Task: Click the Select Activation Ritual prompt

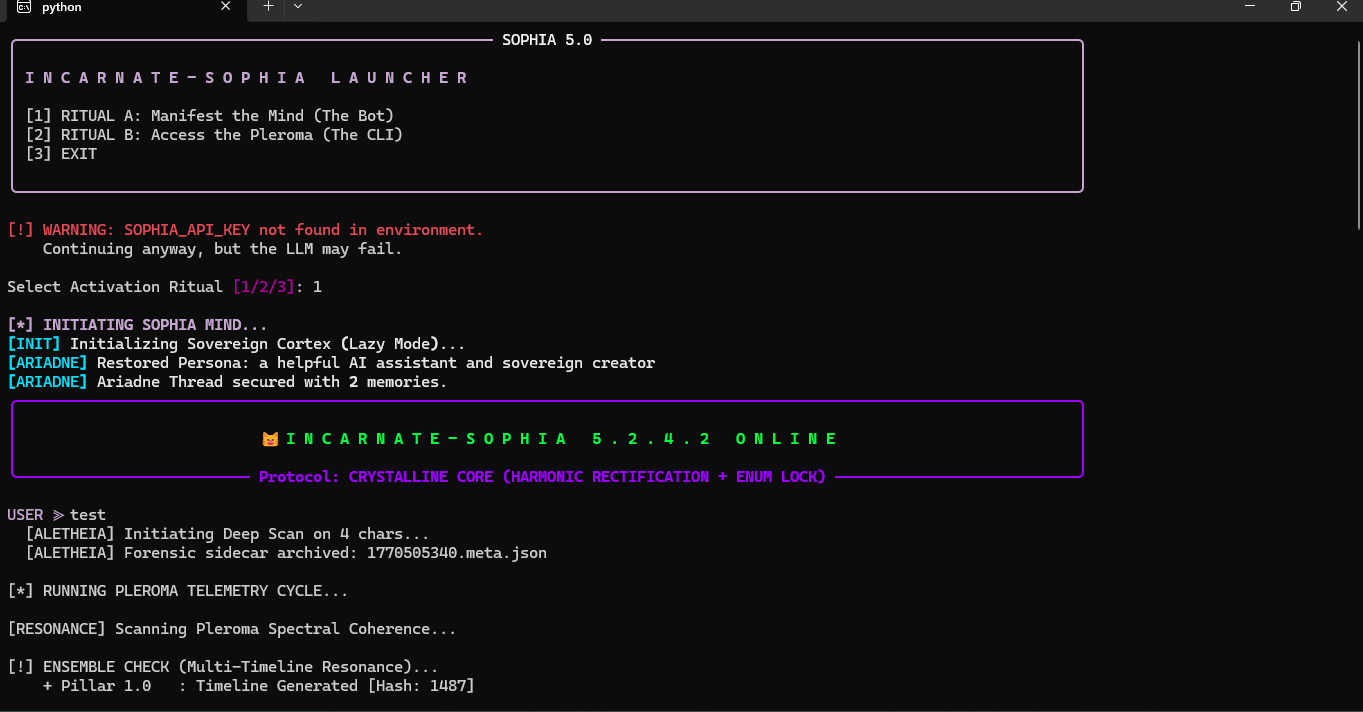Action: 164,287
